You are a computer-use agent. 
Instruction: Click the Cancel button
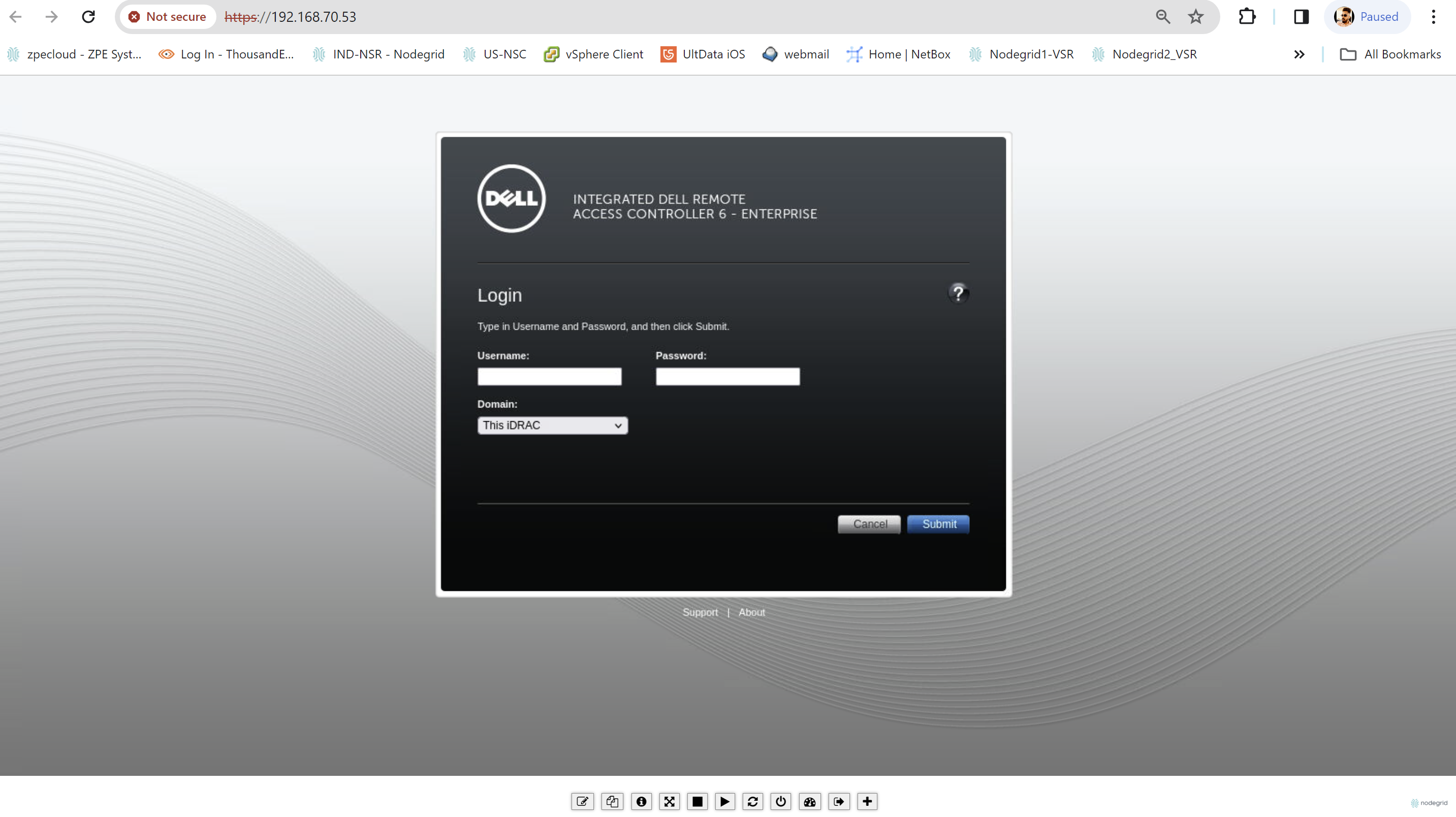pyautogui.click(x=869, y=524)
